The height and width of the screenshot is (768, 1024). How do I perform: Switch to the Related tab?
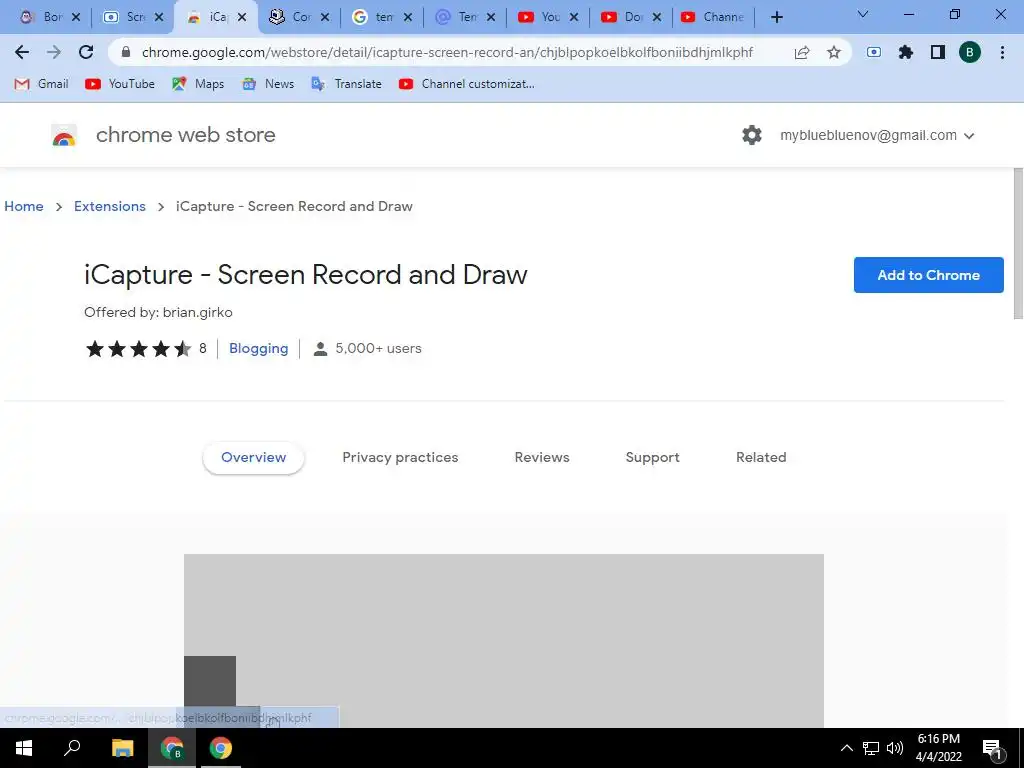[761, 457]
